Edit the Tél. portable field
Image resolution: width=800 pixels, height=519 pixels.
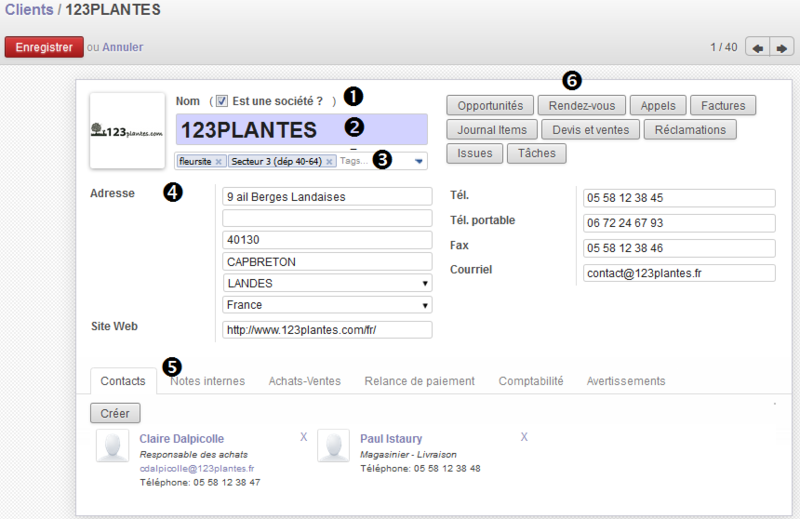click(x=679, y=223)
